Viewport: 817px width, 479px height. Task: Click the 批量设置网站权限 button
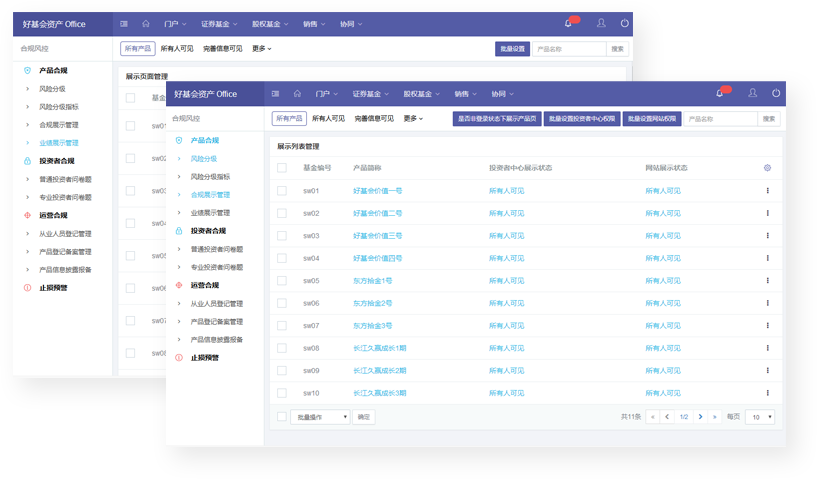tap(651, 118)
